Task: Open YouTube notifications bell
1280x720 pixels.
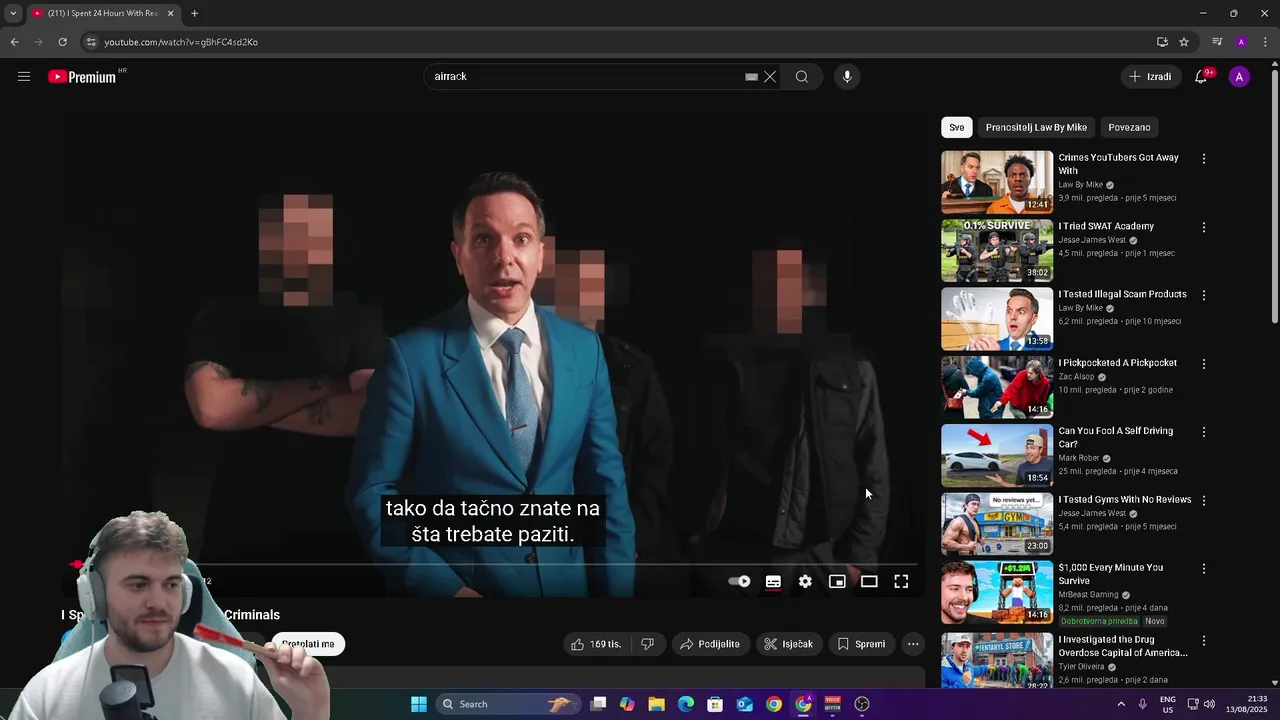Action: click(x=1201, y=77)
